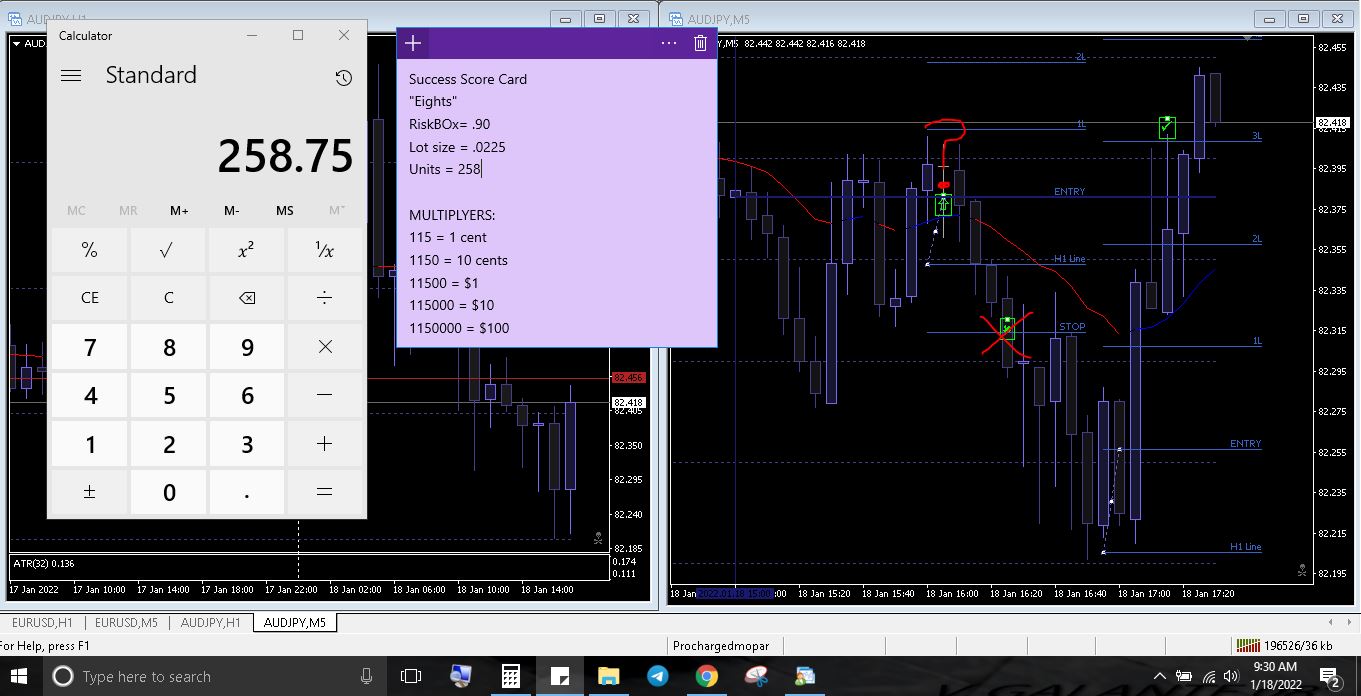Open the Action Center notifications icon

[1330, 677]
